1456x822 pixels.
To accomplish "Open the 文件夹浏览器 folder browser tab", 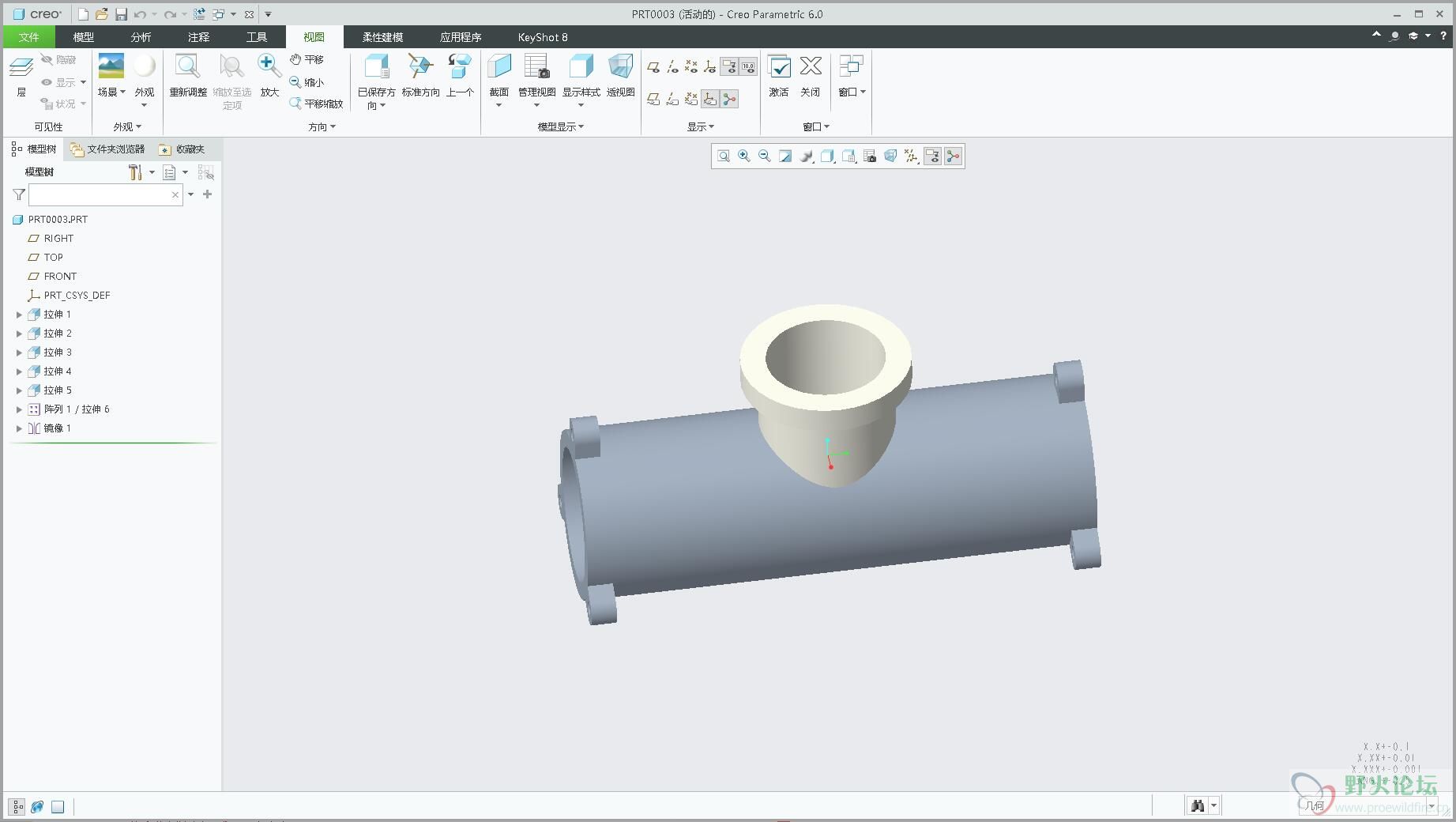I will pyautogui.click(x=107, y=149).
